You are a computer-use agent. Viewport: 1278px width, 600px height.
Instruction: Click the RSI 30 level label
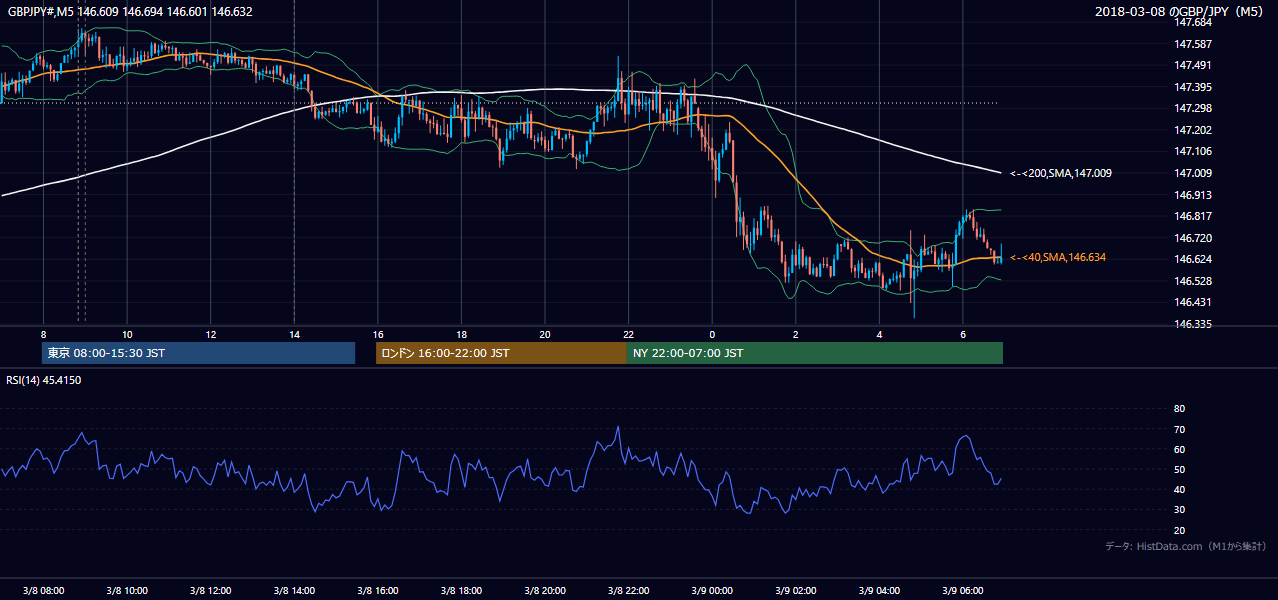[x=1179, y=510]
